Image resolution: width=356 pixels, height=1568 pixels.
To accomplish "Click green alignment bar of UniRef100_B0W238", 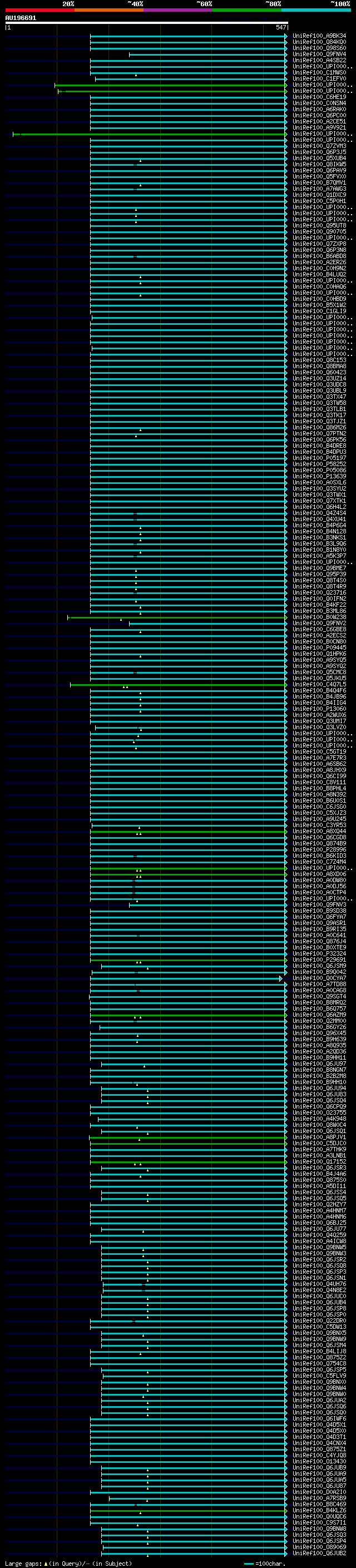I will click(x=177, y=618).
